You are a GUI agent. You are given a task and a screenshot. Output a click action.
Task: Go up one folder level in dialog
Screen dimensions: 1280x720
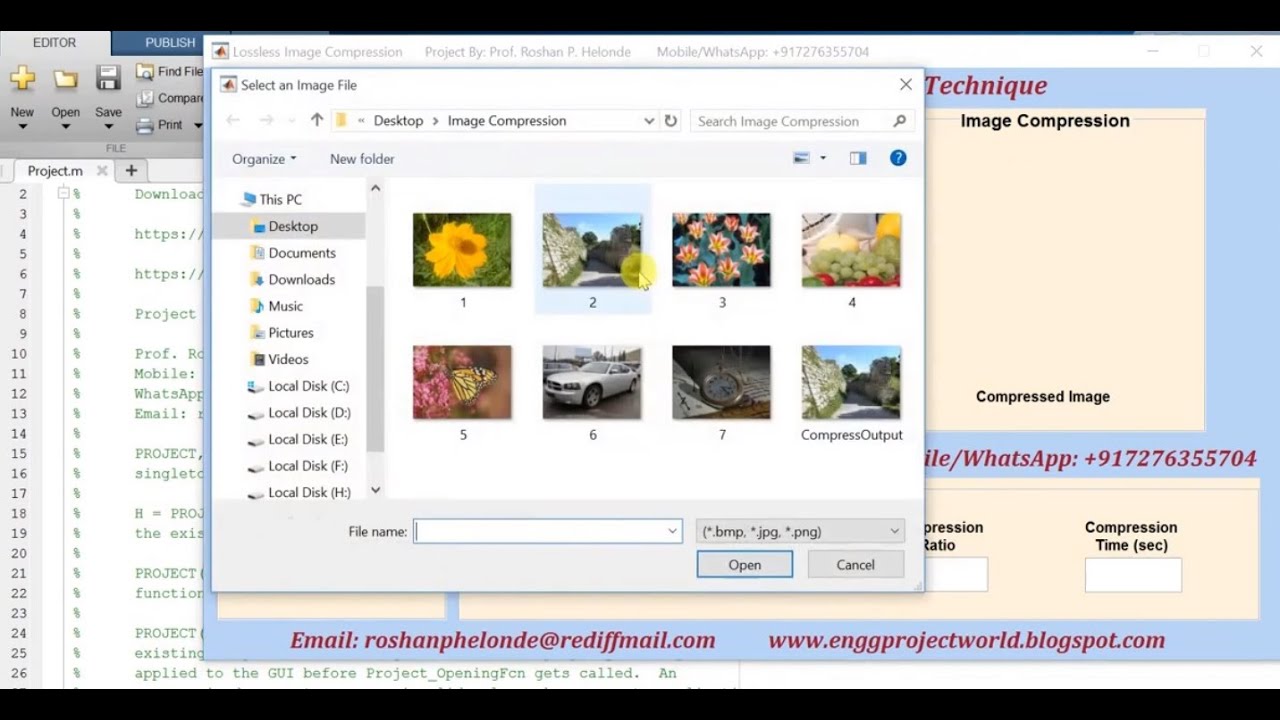coord(317,120)
